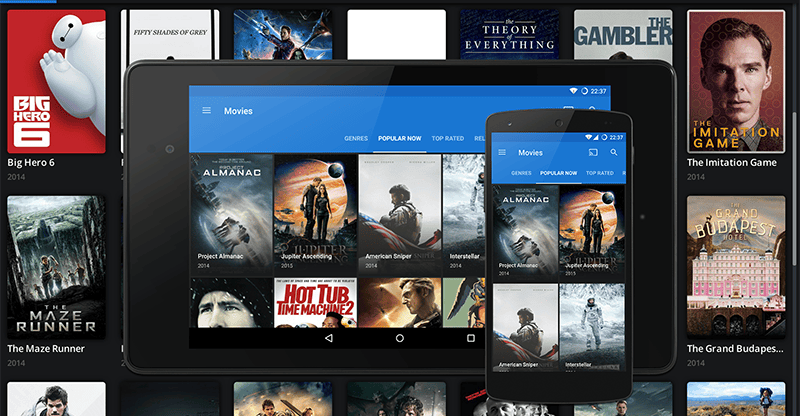The width and height of the screenshot is (800, 416).
Task: Open the Jupiter Ascending poster on the phone
Action: [x=592, y=233]
